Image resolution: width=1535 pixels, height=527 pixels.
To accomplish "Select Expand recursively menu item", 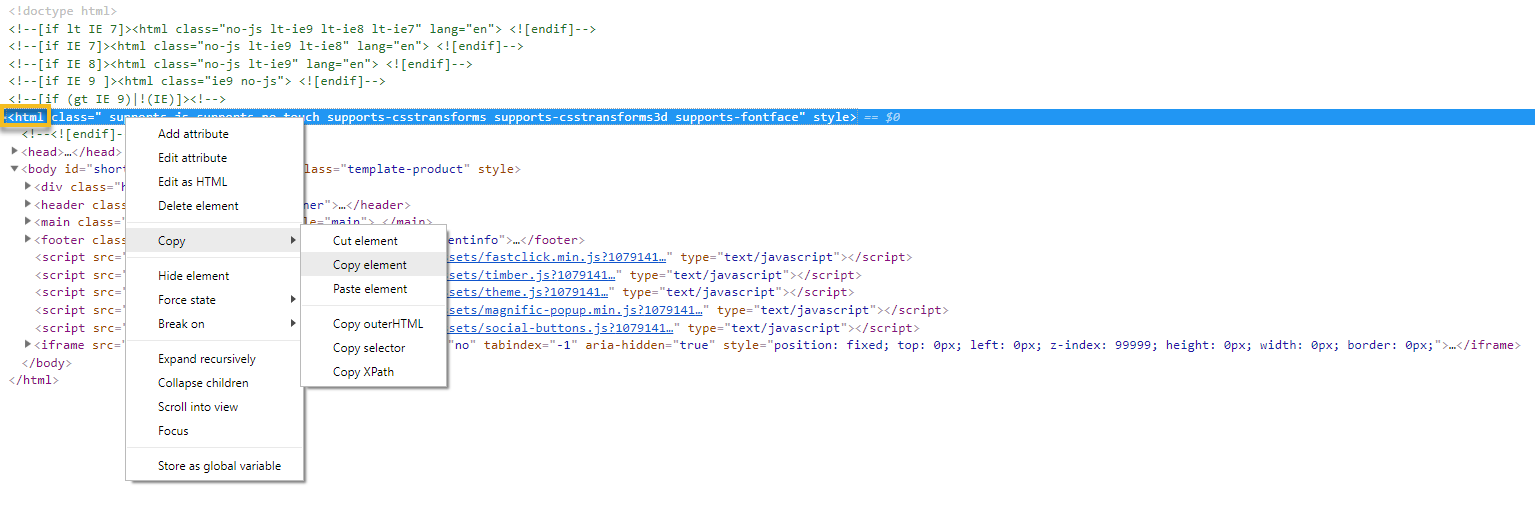I will [x=214, y=359].
